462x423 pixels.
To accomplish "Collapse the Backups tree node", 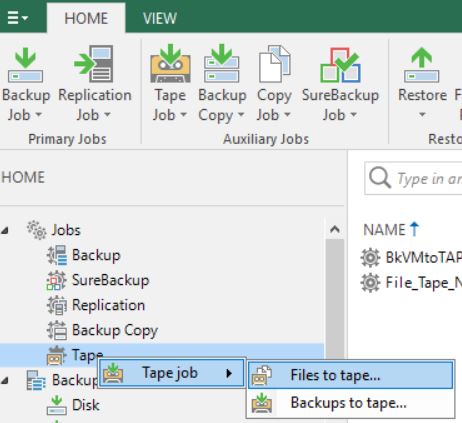I will pyautogui.click(x=5, y=380).
